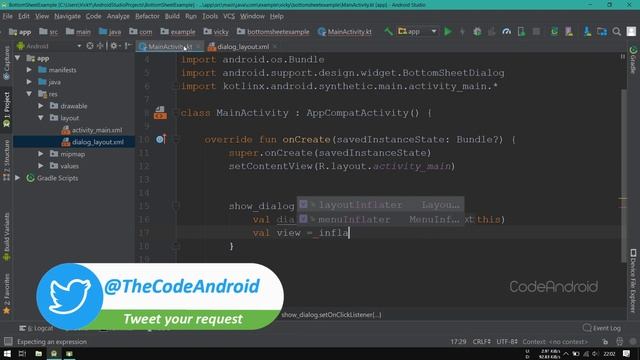Click Collapse All icon in Project panel
640x360 pixels.
[100, 46]
